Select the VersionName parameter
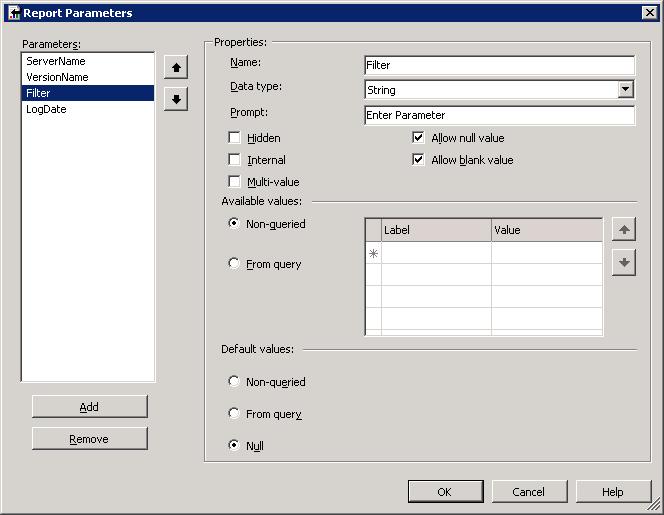Viewport: 664px width, 515px height. tap(88, 77)
